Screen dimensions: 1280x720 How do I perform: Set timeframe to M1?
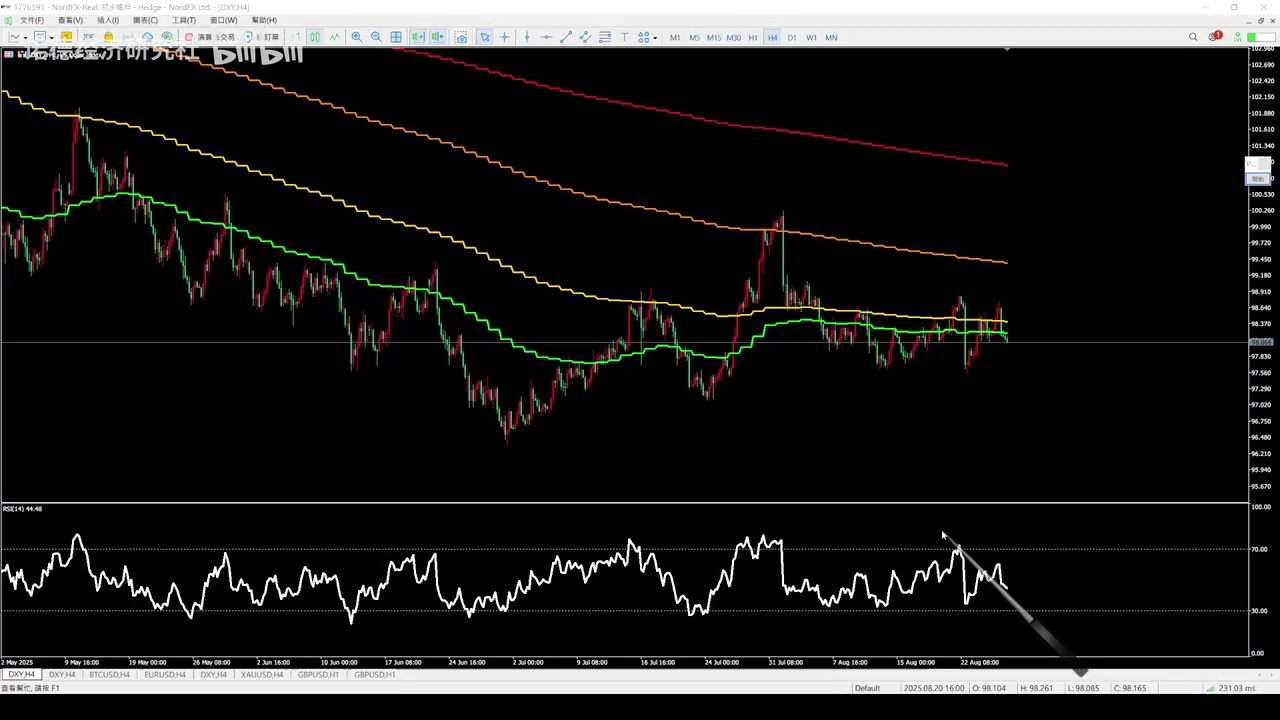(x=675, y=38)
